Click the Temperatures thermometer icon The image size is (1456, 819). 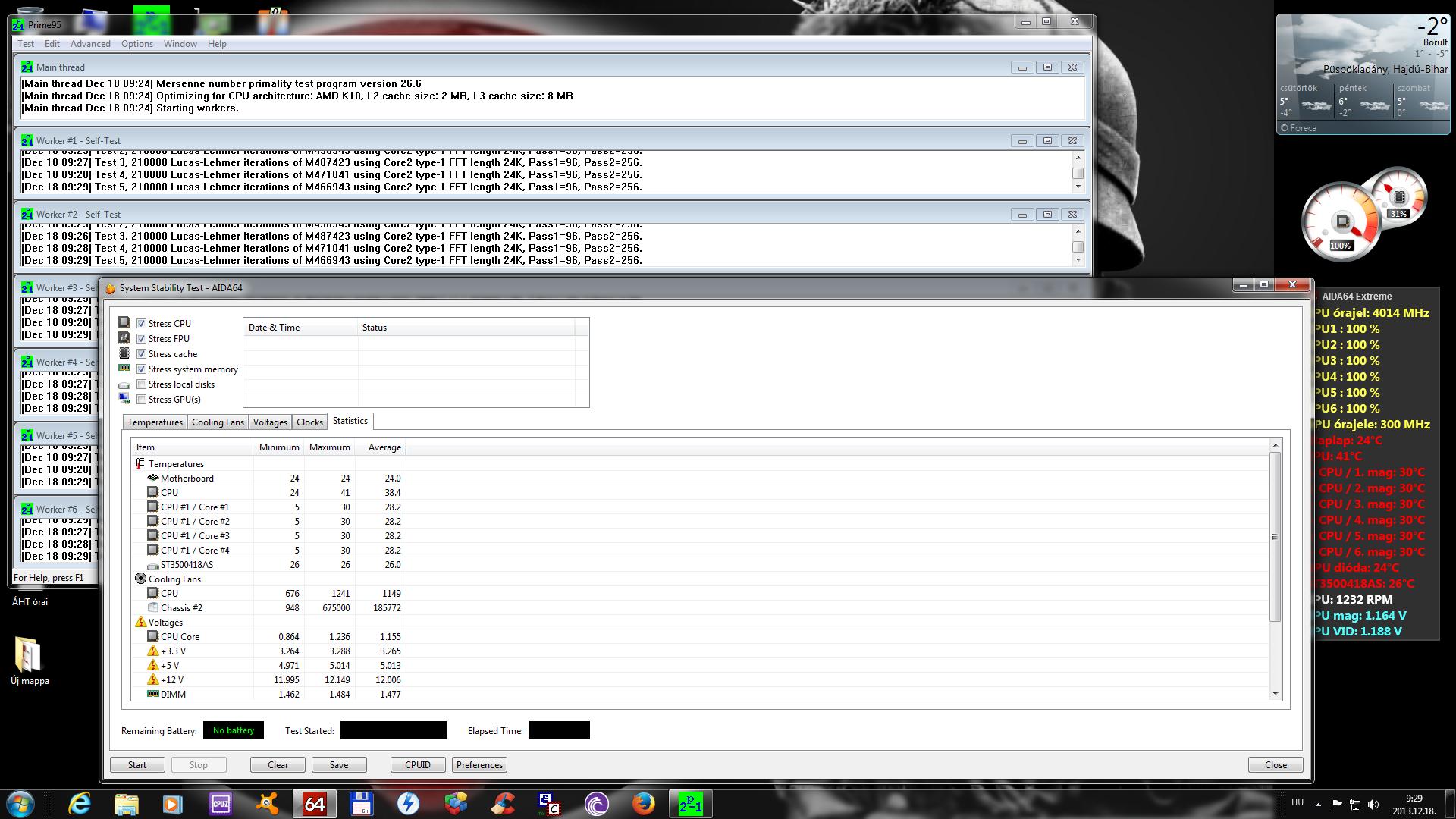pos(140,463)
